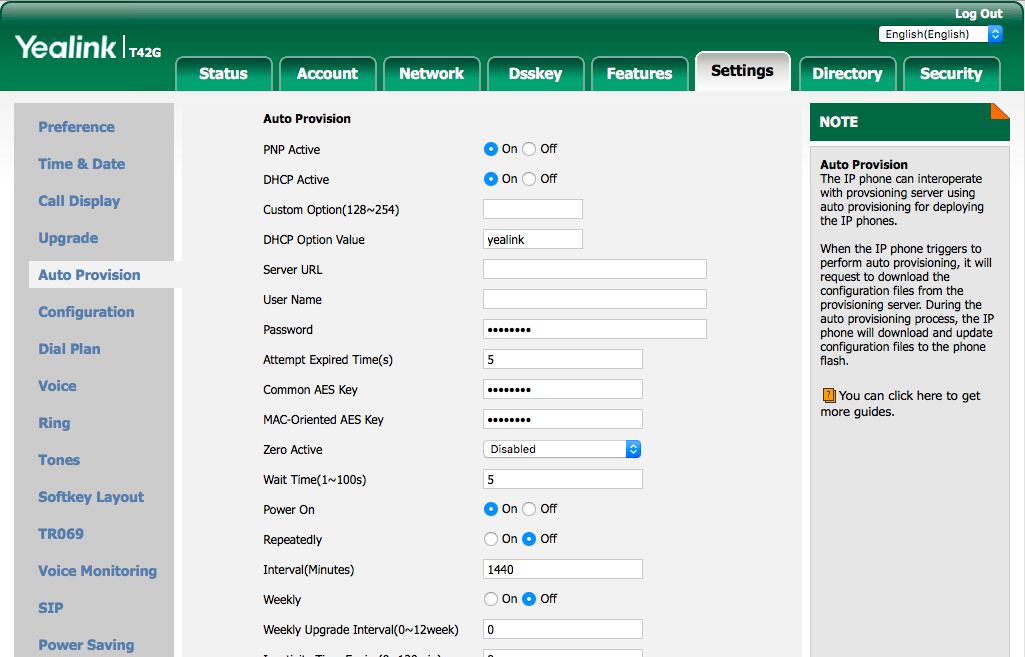Open the Dial Plan settings page
The height and width of the screenshot is (657, 1025).
[69, 349]
